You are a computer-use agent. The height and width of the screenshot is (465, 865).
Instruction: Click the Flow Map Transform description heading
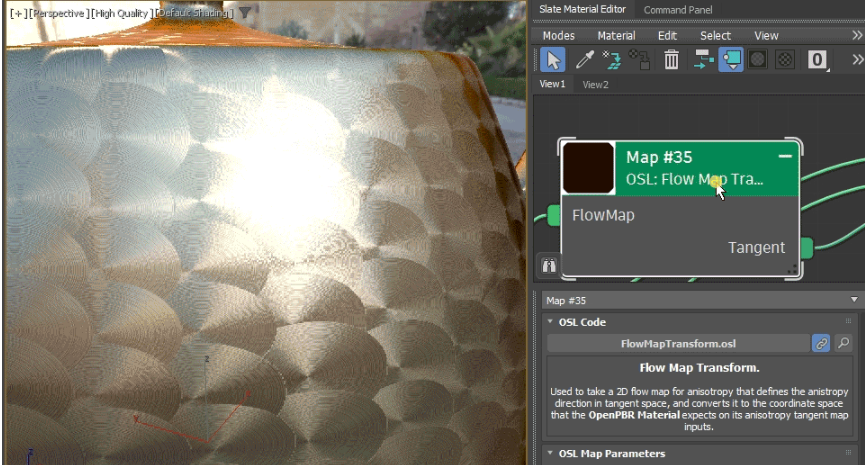point(699,367)
